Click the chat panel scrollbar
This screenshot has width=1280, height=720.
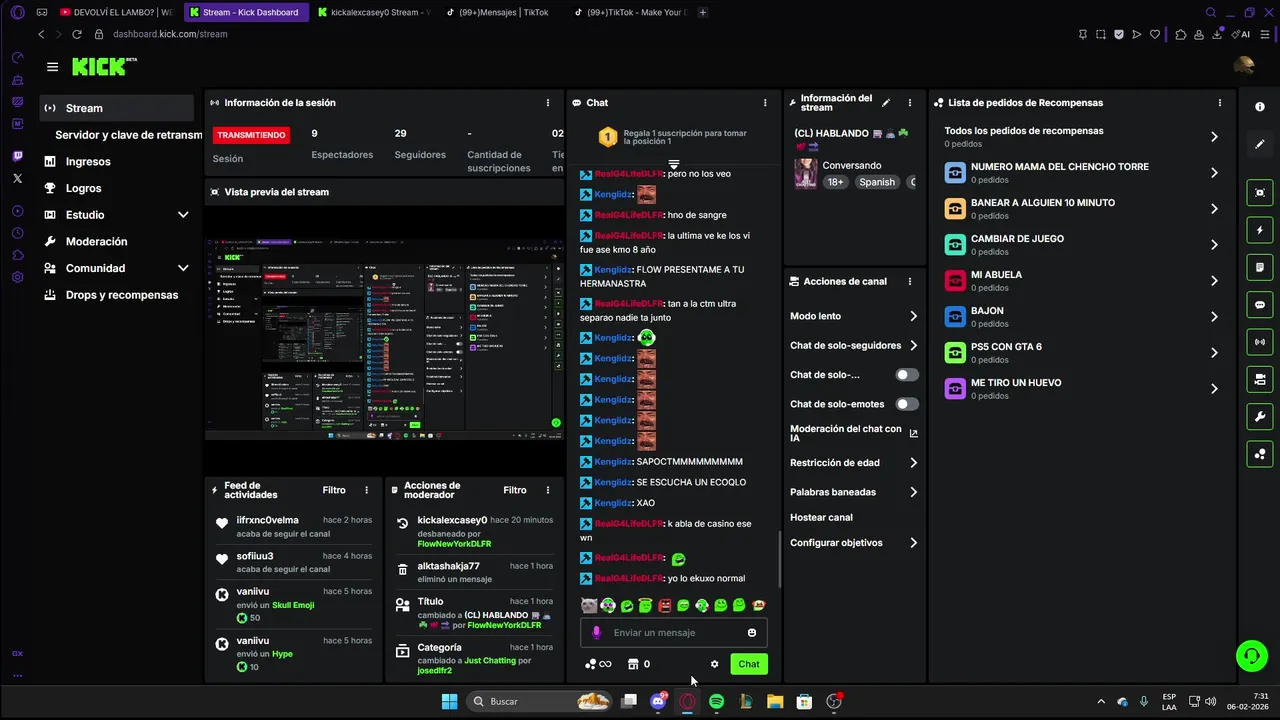click(780, 559)
